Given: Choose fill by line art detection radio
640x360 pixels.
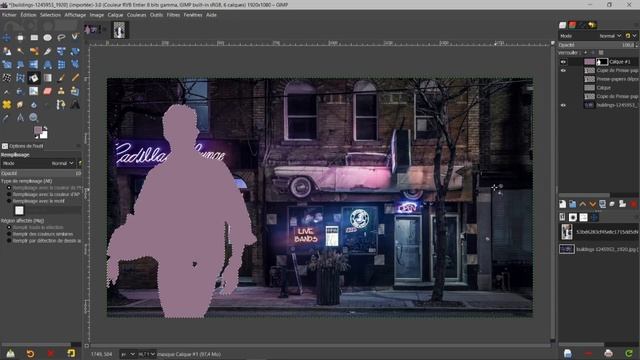Looking at the screenshot, I should click(x=9, y=241).
